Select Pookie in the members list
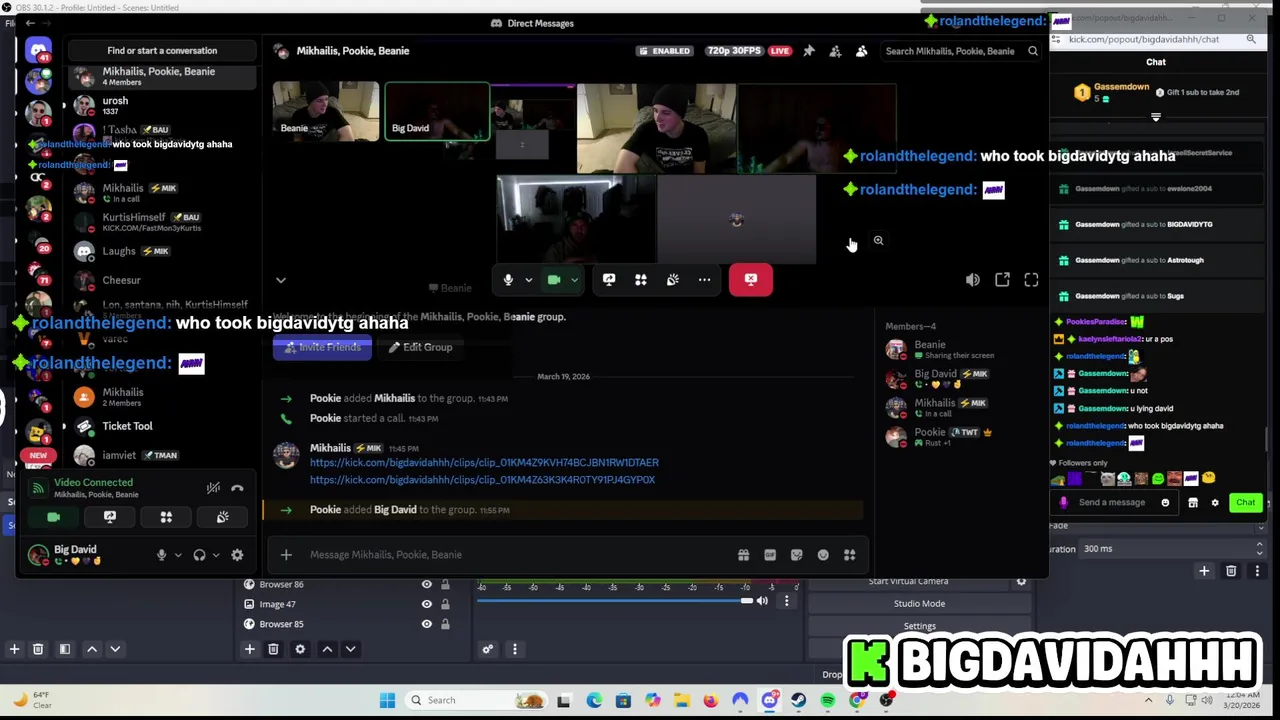The height and width of the screenshot is (720, 1280). (x=960, y=436)
